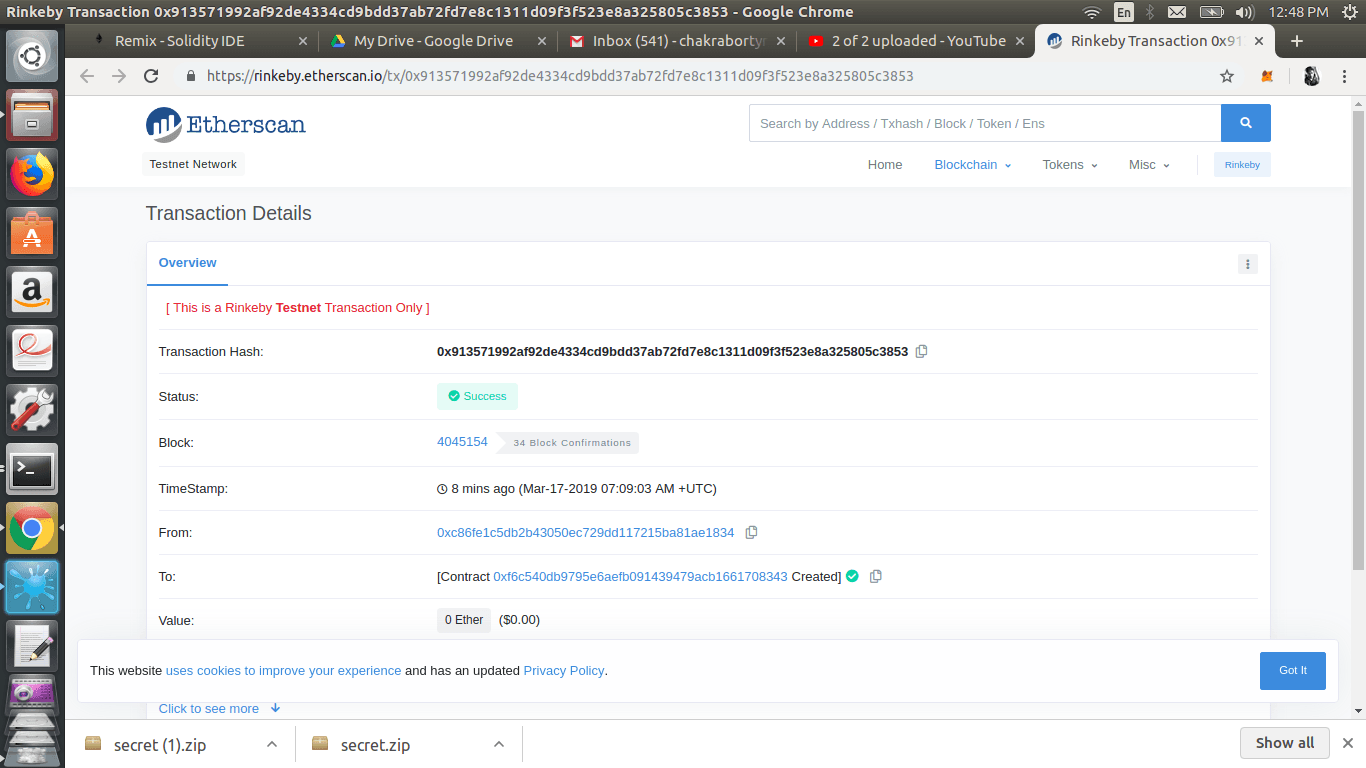Bookmark this page with the star icon
This screenshot has width=1366, height=768.
[1227, 76]
